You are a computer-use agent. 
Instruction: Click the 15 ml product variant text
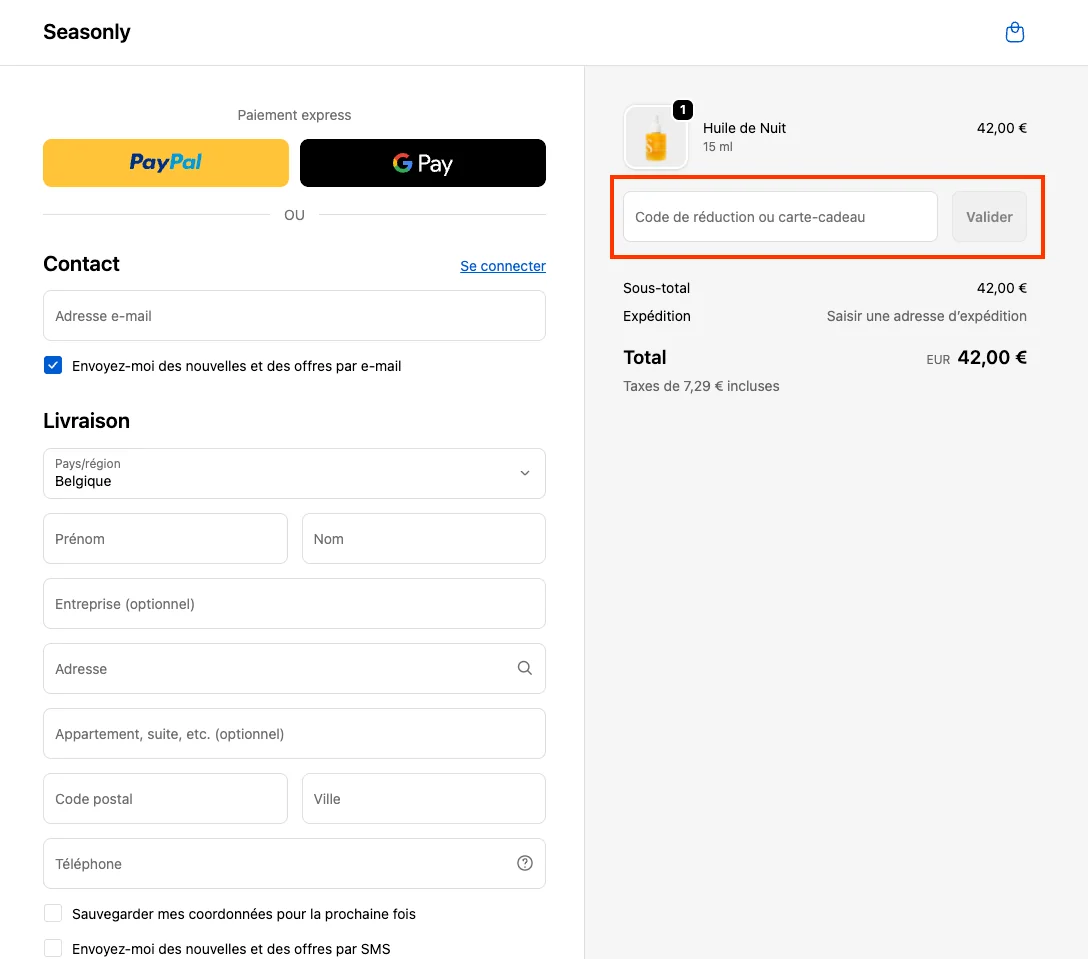[x=717, y=146]
